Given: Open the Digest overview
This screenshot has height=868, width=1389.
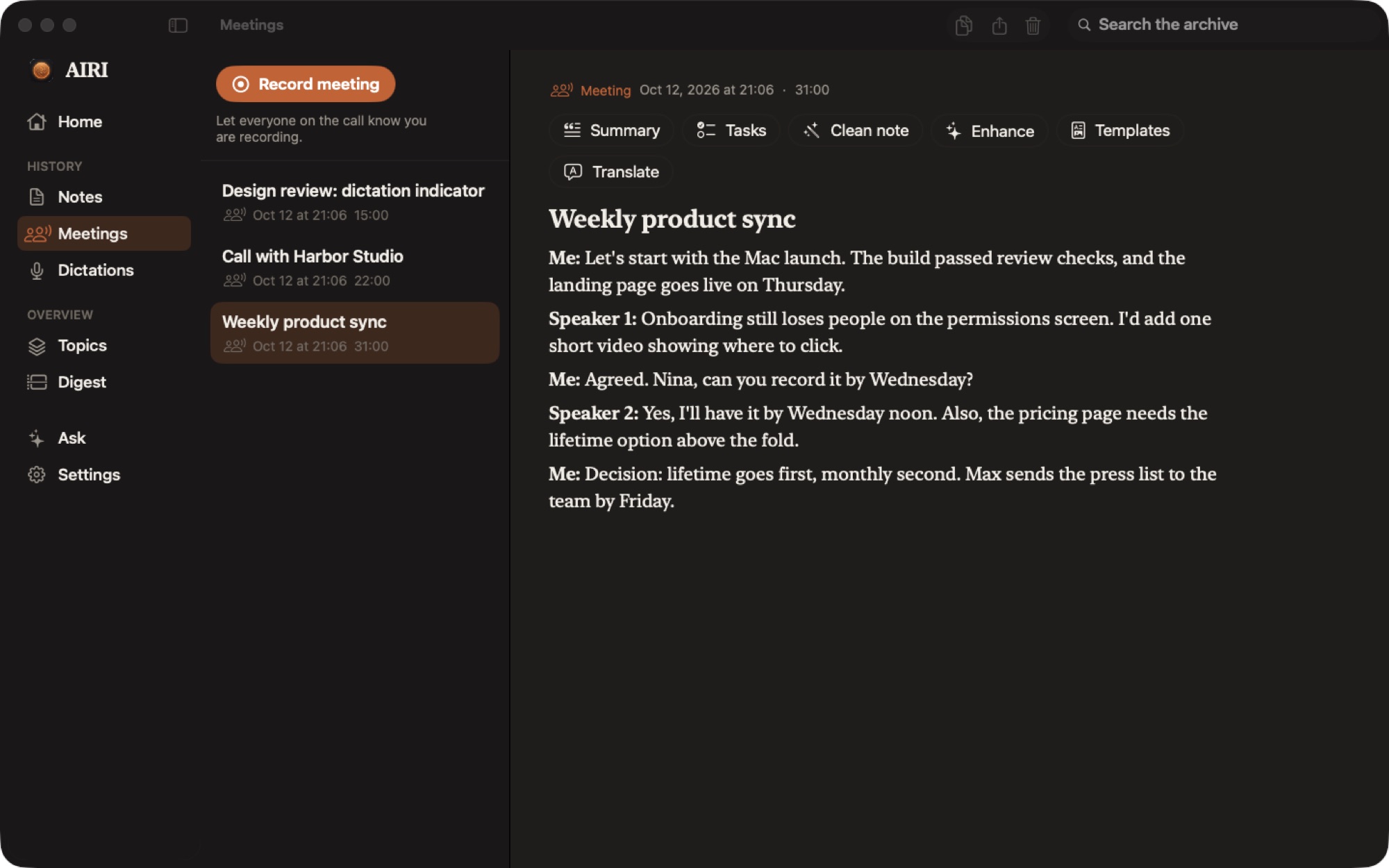Looking at the screenshot, I should (x=104, y=382).
